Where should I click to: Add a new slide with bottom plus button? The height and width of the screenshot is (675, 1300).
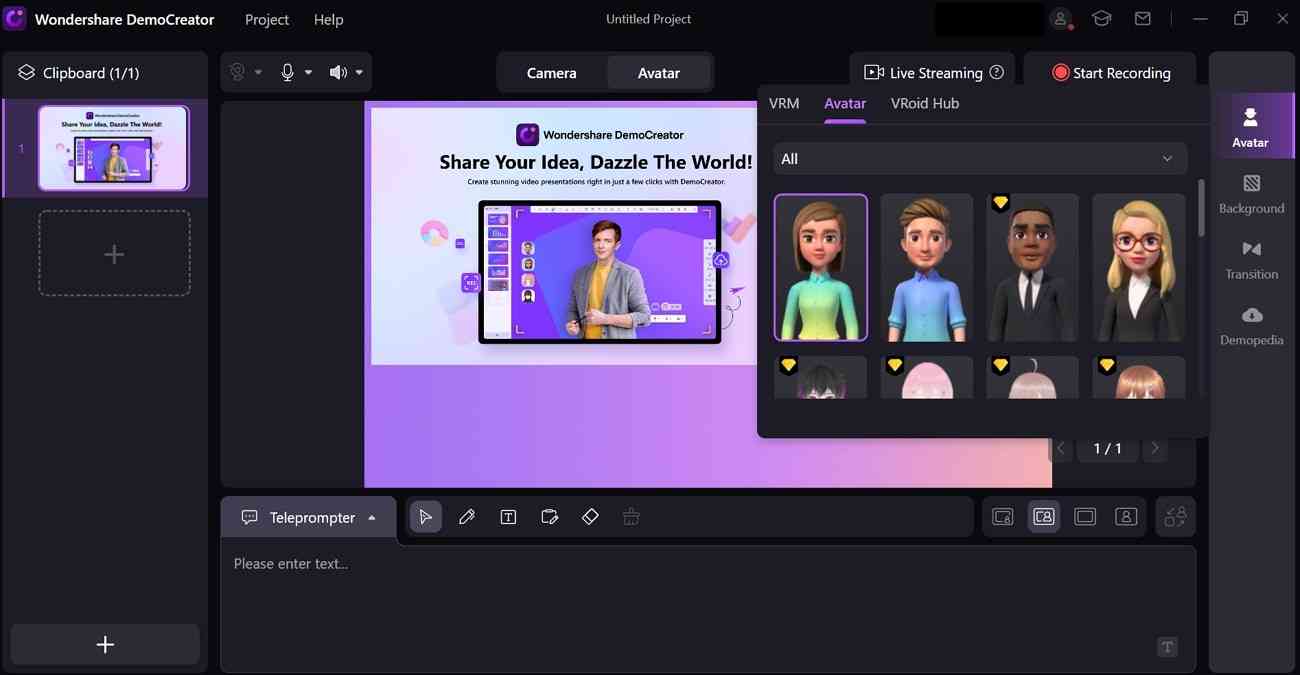click(105, 645)
